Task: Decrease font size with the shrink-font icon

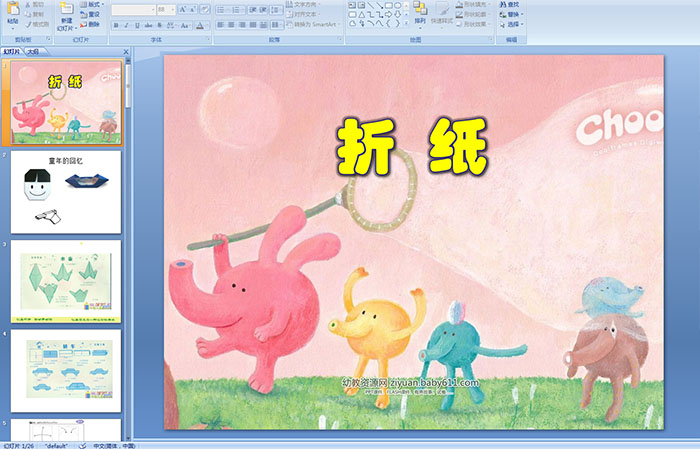Action: pos(192,9)
